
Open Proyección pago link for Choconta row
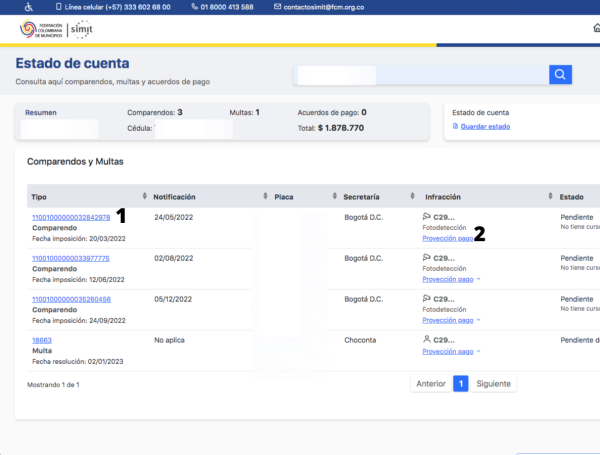point(448,351)
